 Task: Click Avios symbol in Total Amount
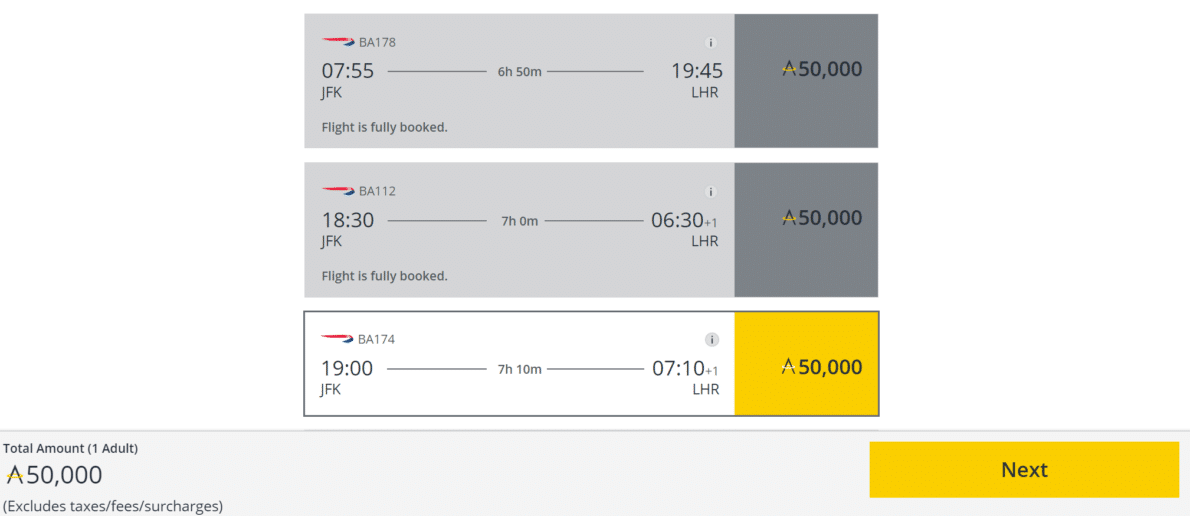[14, 476]
